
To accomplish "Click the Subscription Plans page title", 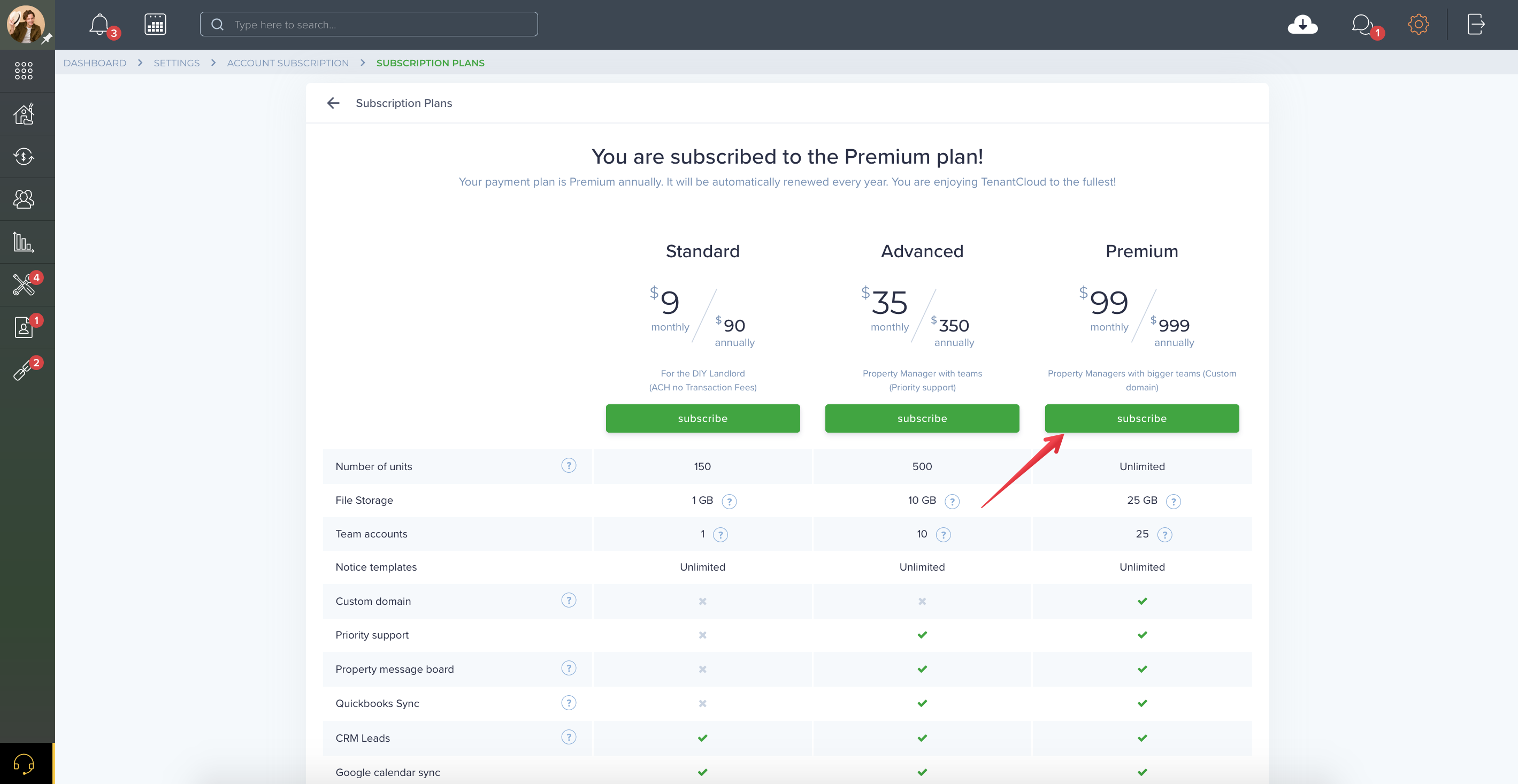I will tap(404, 103).
